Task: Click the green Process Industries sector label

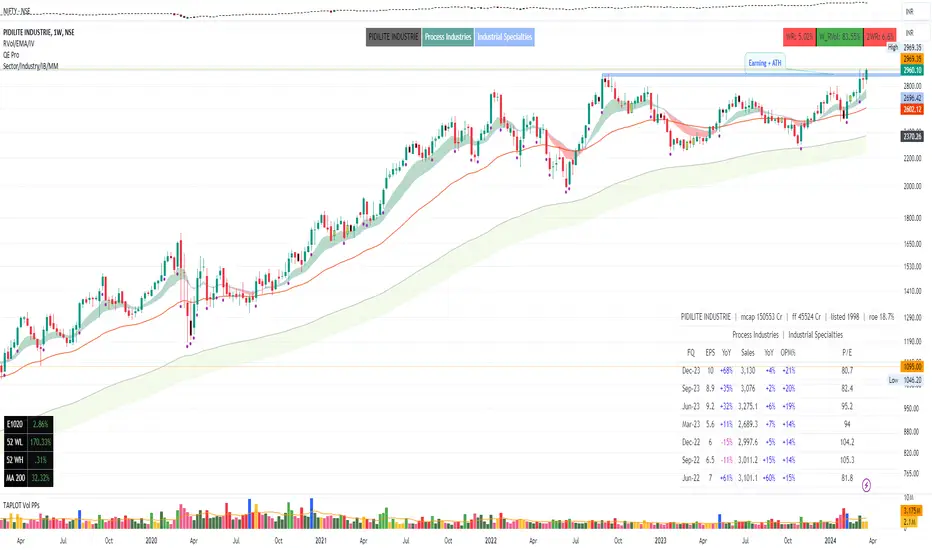Action: click(x=448, y=37)
